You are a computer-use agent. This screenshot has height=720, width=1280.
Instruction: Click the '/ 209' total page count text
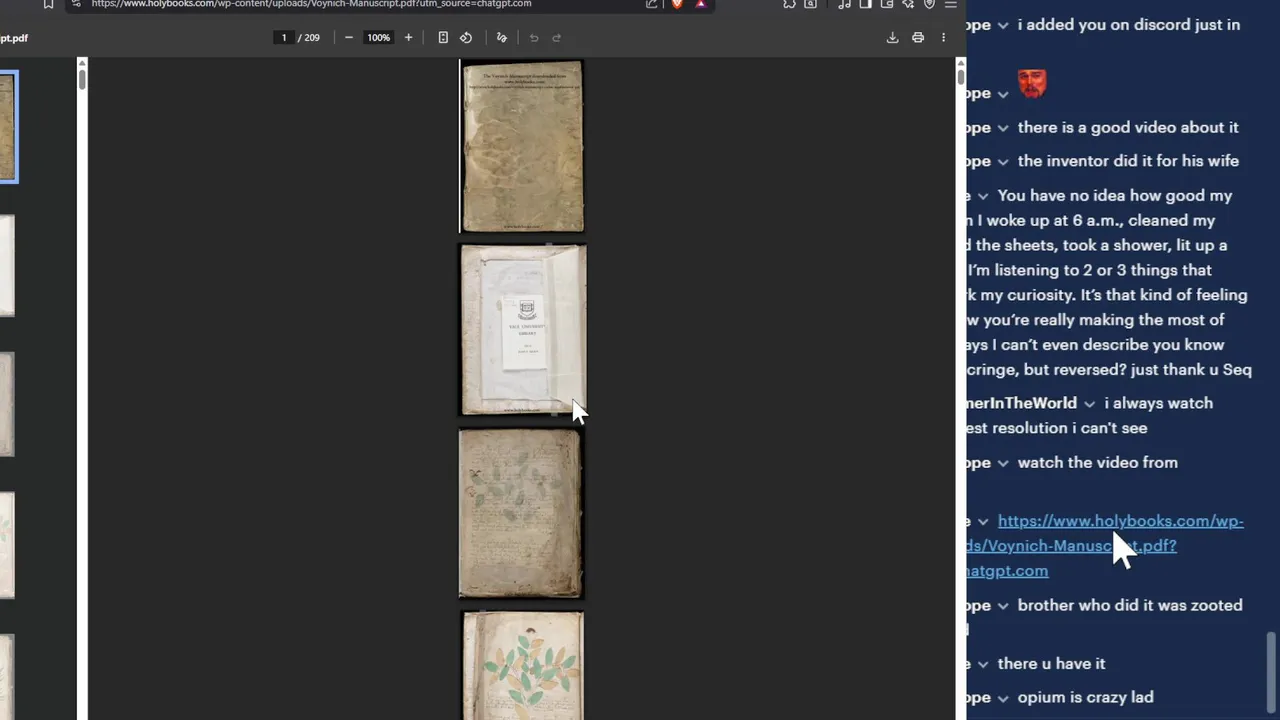pos(309,37)
